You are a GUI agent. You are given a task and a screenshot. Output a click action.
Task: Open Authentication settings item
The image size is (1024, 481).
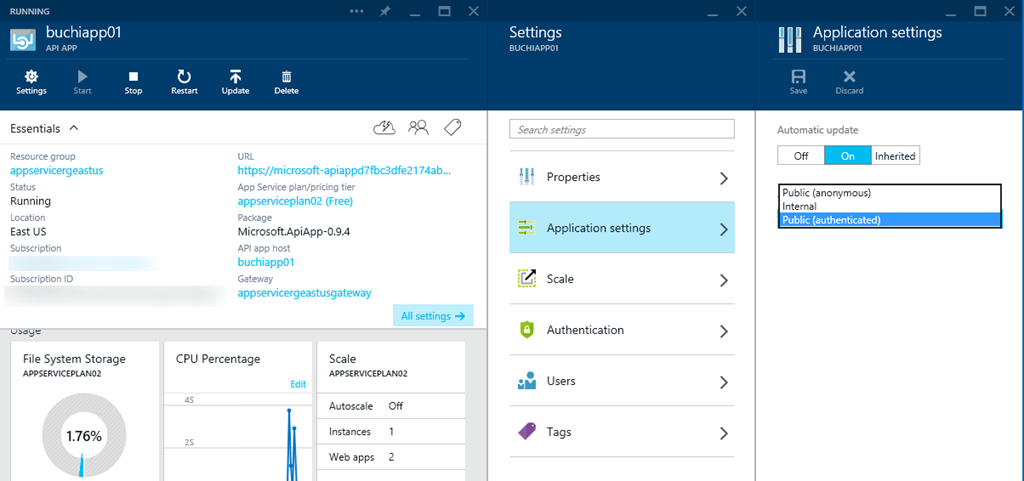point(622,330)
